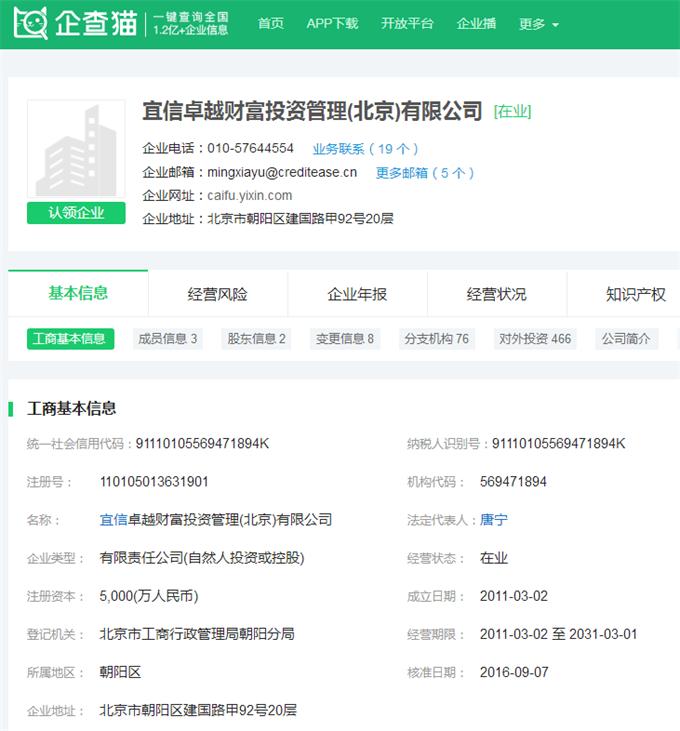Open the 业务联系 (19个) link
The width and height of the screenshot is (680, 731).
[x=365, y=149]
